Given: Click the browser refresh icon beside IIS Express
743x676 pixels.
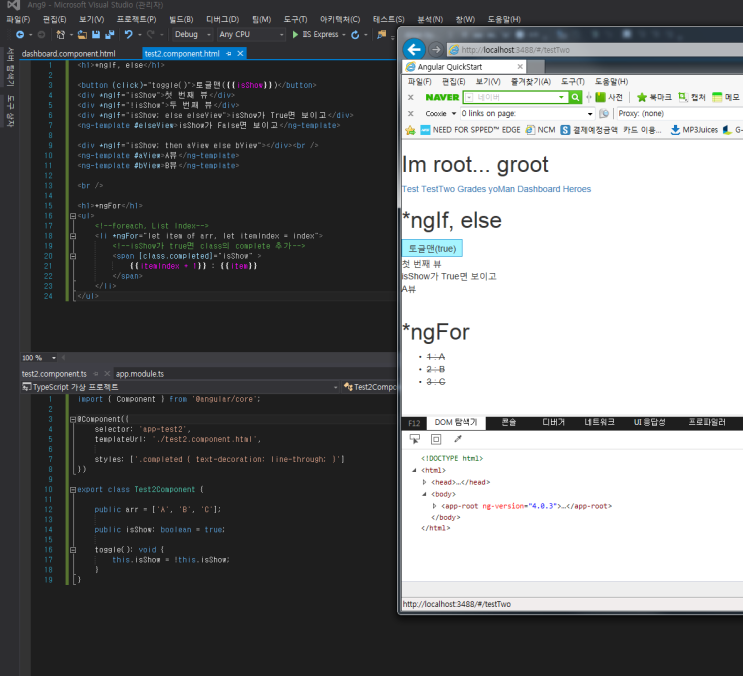Looking at the screenshot, I should point(355,35).
